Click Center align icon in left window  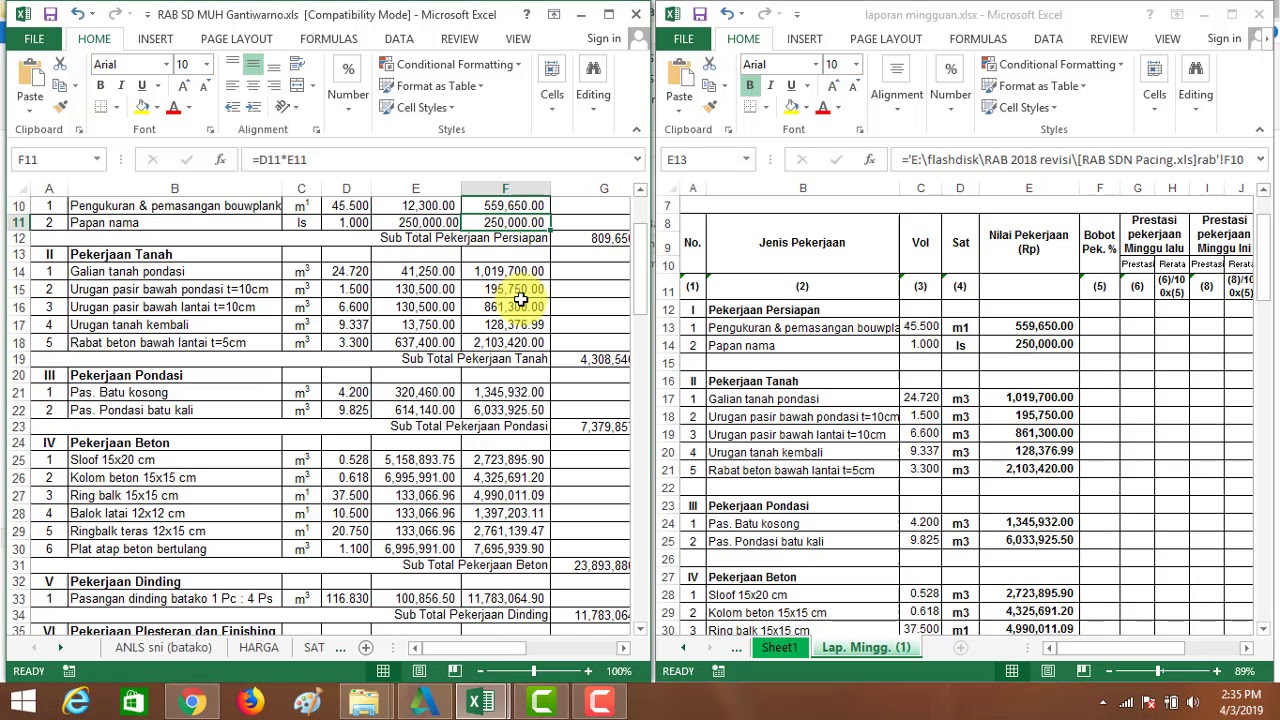pos(253,86)
